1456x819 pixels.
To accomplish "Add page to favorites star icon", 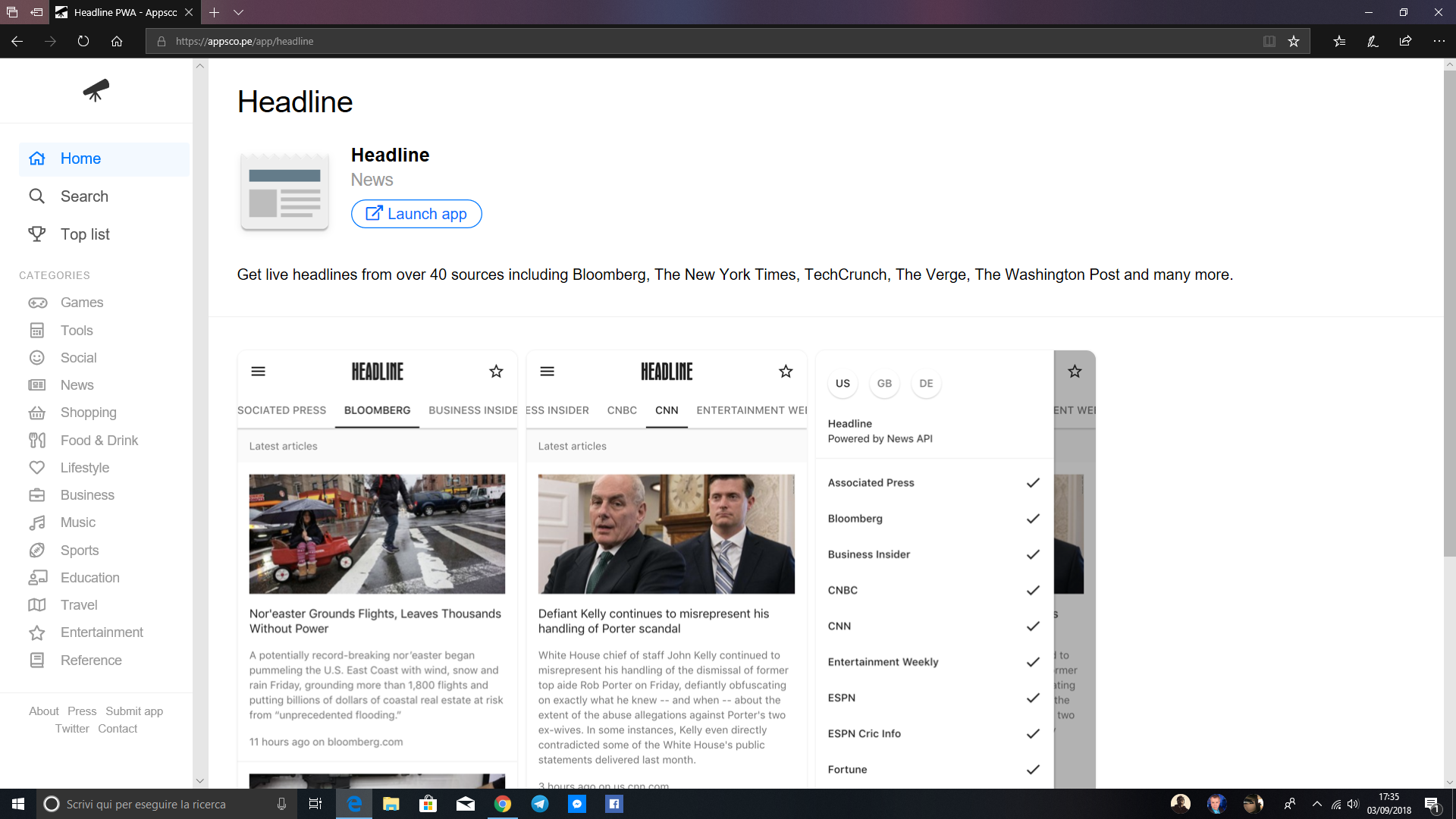I will click(x=1294, y=41).
